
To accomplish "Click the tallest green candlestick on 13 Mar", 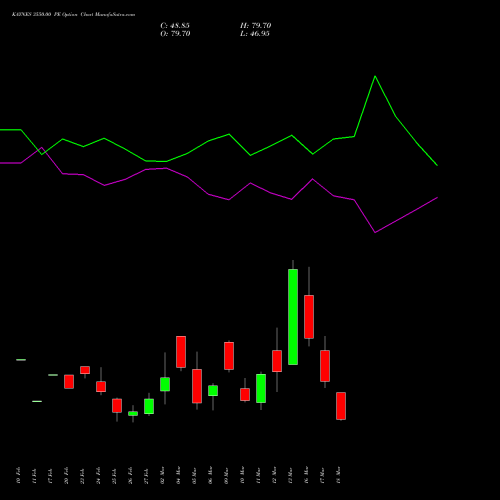I will pos(293,317).
